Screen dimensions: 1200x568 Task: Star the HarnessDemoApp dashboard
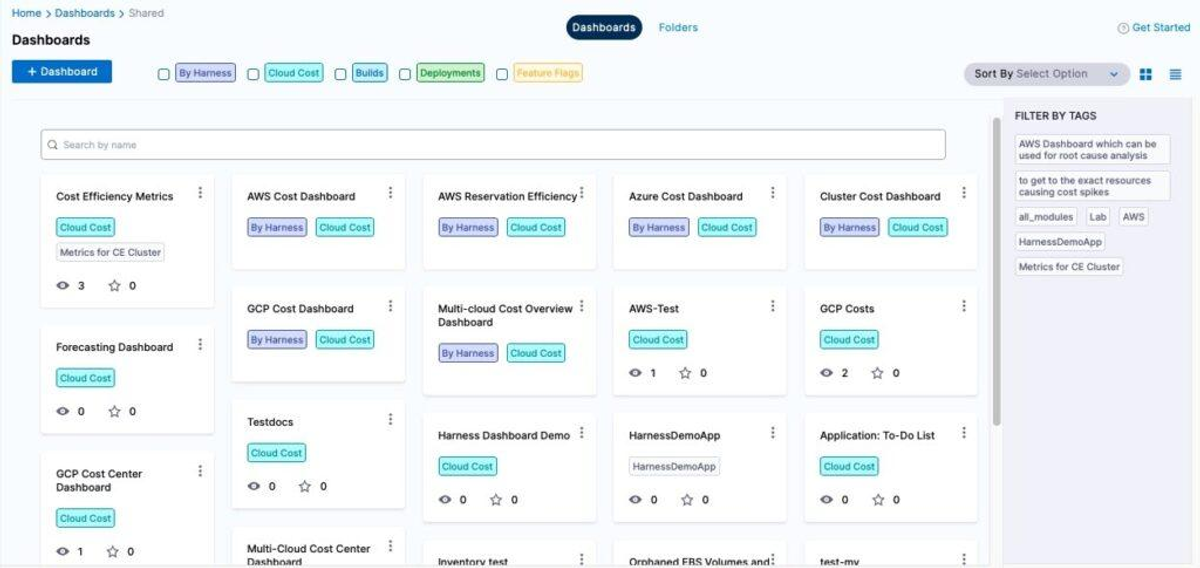click(x=685, y=499)
